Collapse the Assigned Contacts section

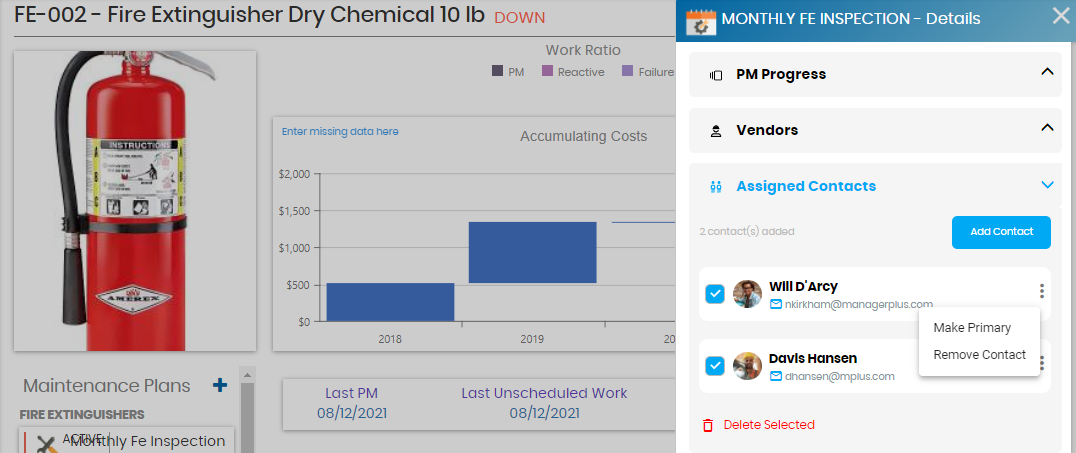1047,186
